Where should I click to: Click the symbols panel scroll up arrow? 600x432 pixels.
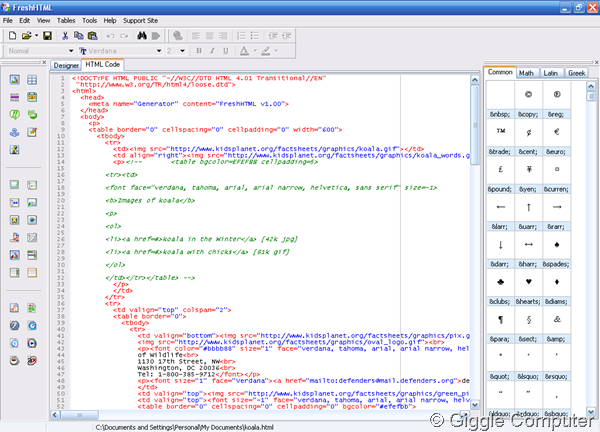point(591,86)
